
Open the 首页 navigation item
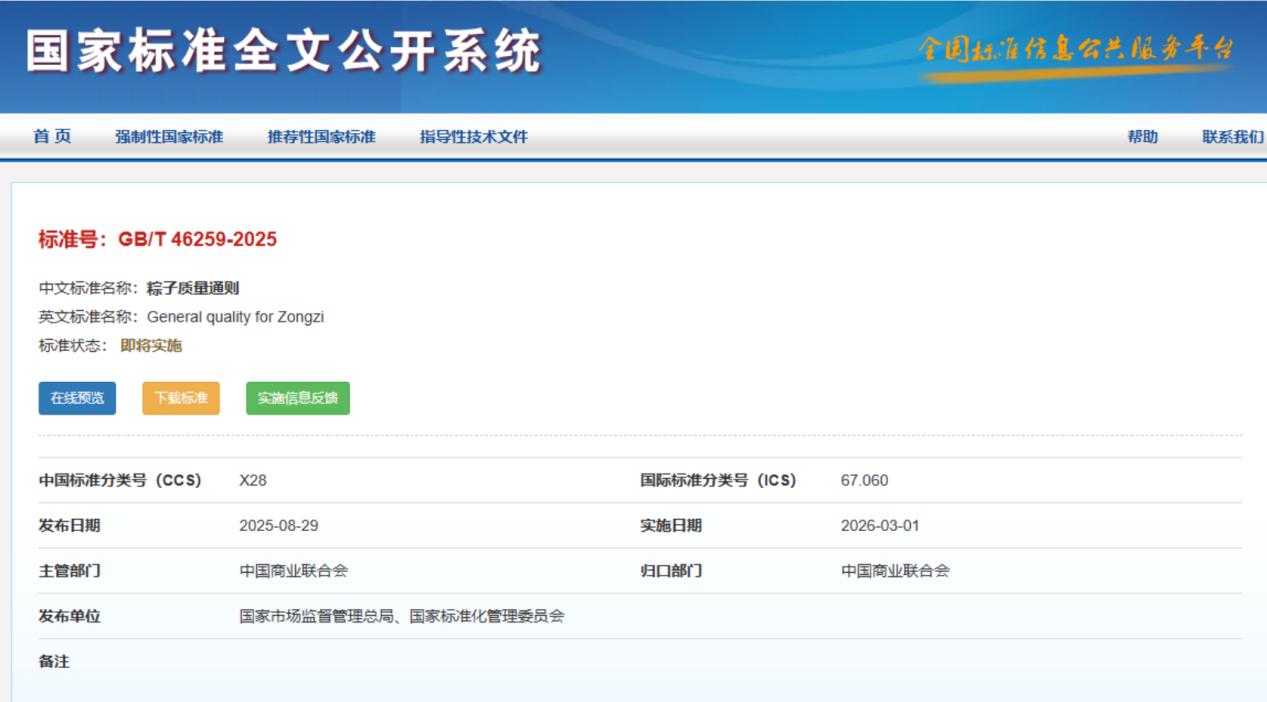(52, 137)
